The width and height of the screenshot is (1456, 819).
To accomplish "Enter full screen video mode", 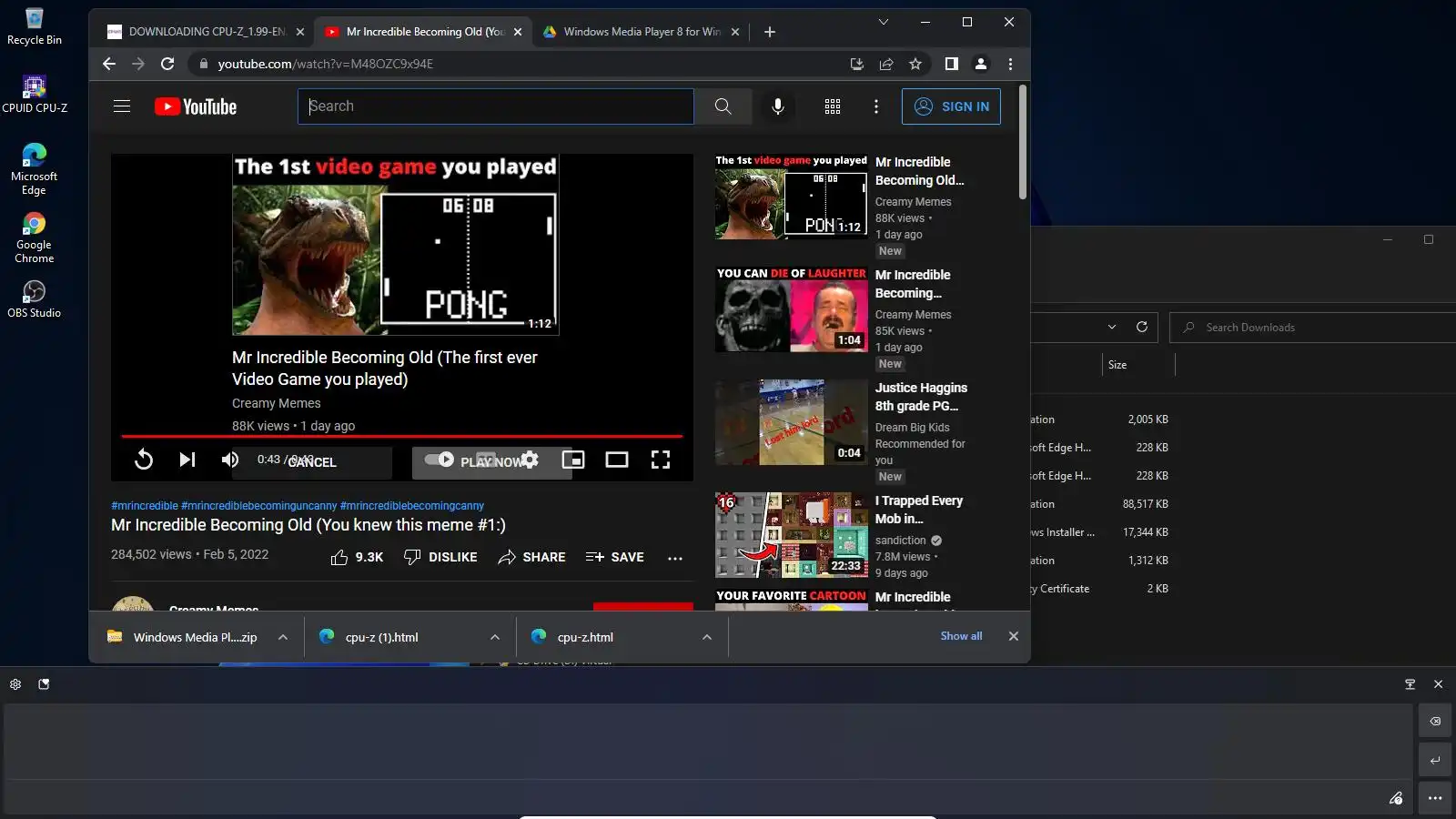I will pyautogui.click(x=661, y=460).
